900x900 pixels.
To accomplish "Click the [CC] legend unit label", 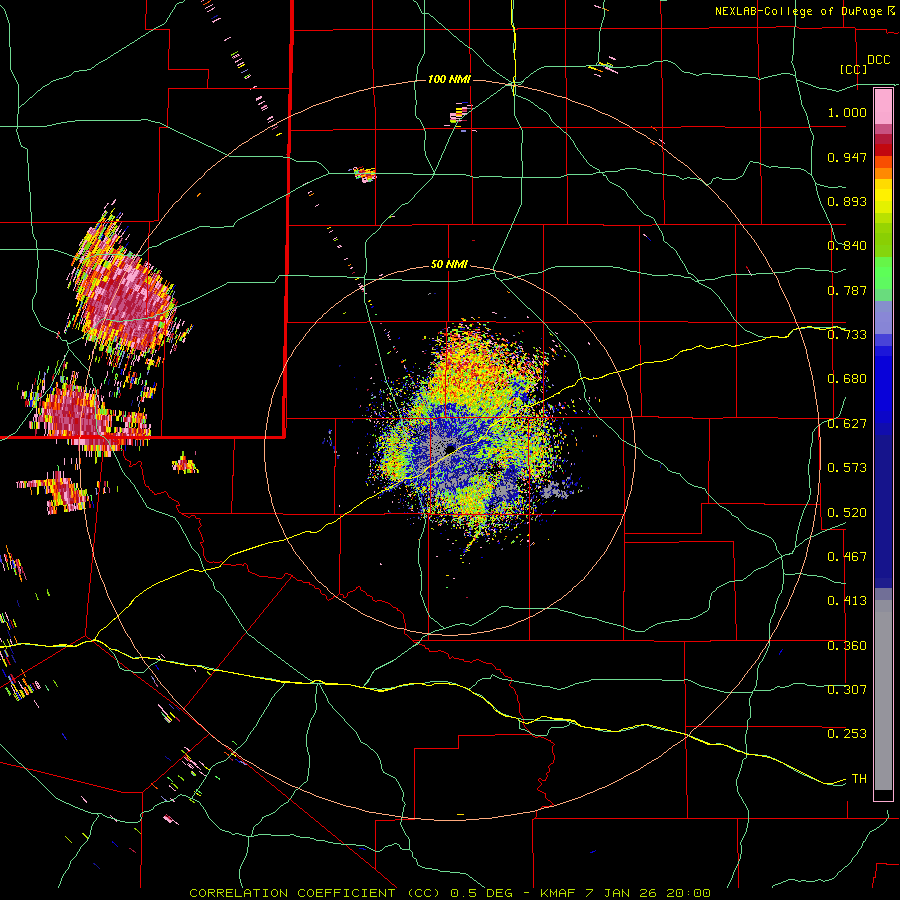I will click(853, 69).
